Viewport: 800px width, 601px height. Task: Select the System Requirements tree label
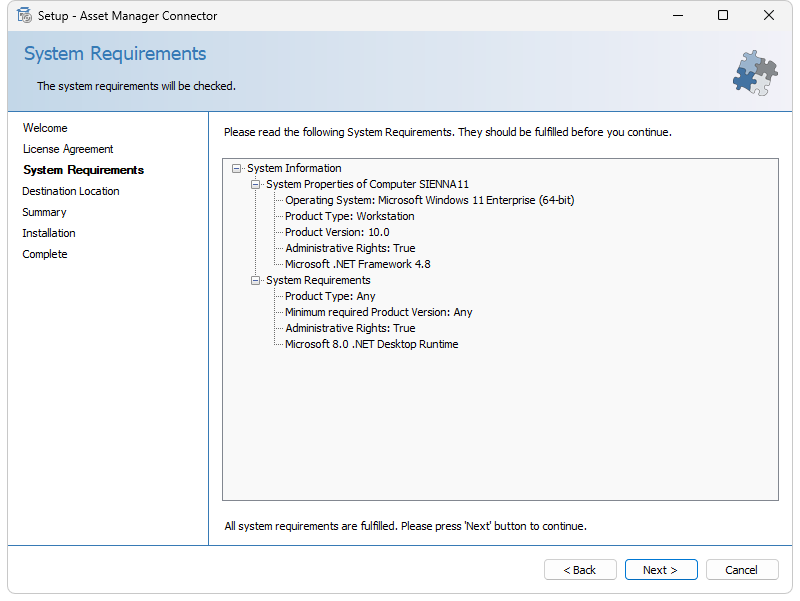coord(318,280)
